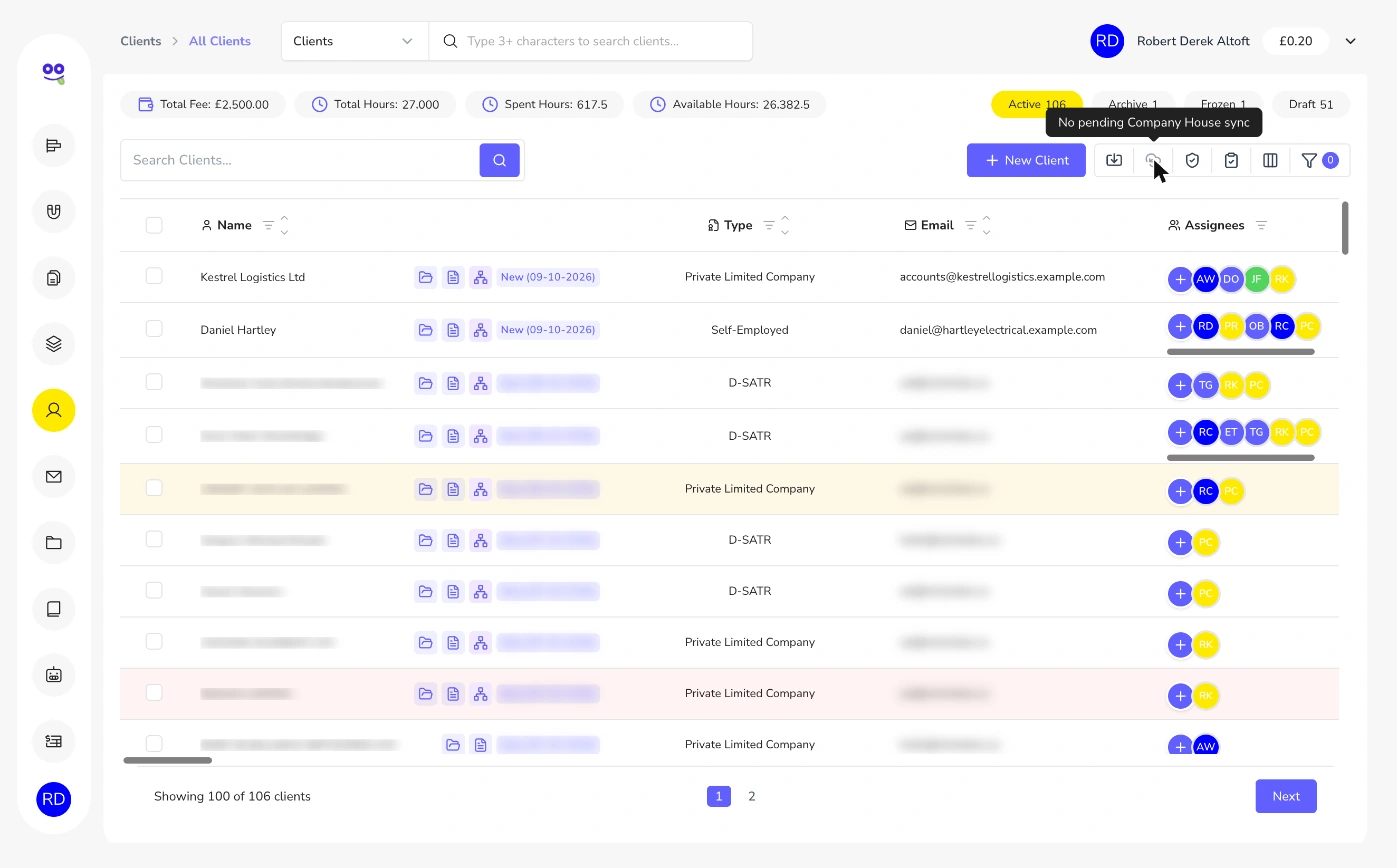Image resolution: width=1397 pixels, height=868 pixels.
Task: Open the folder icon for Kestrel Logistics Ltd
Action: 425,277
